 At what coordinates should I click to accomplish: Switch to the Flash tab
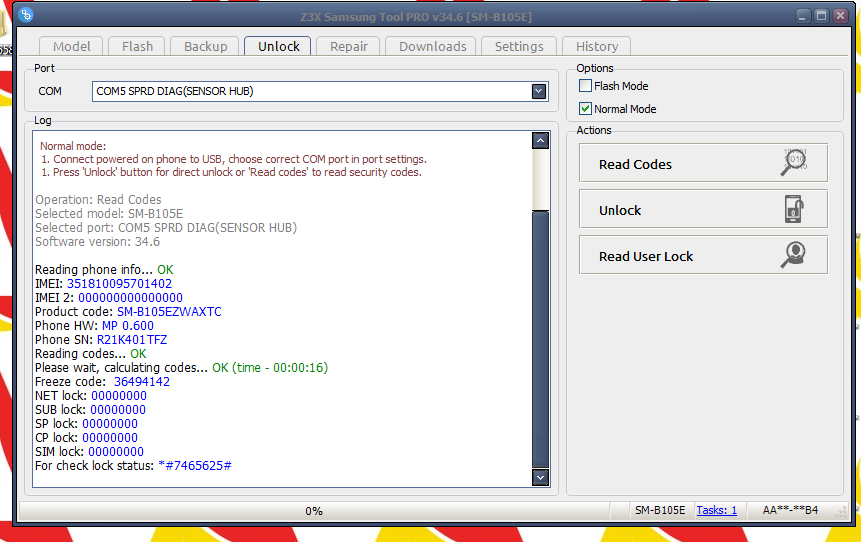pos(137,46)
